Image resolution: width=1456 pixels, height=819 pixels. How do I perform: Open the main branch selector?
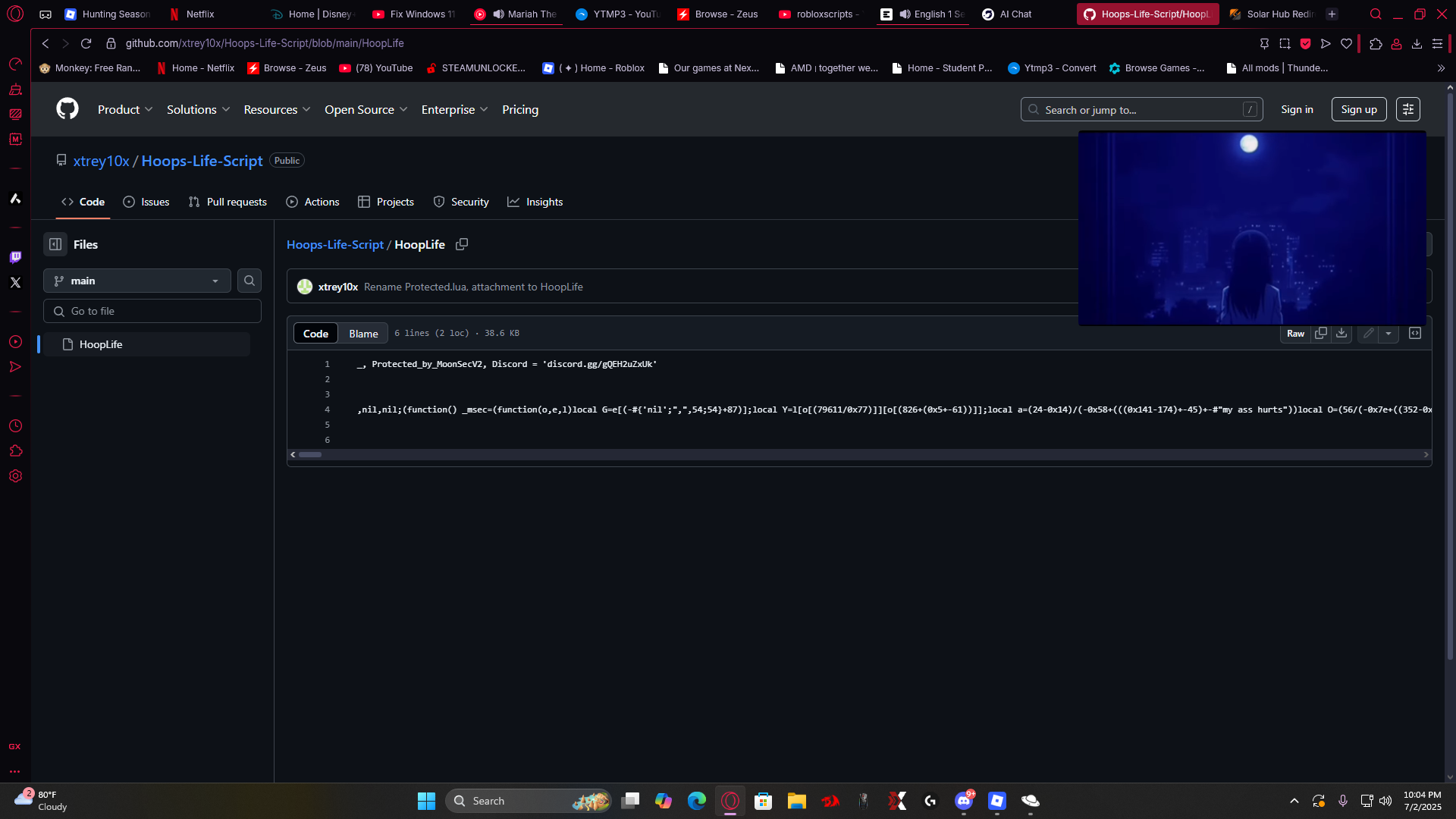[137, 281]
